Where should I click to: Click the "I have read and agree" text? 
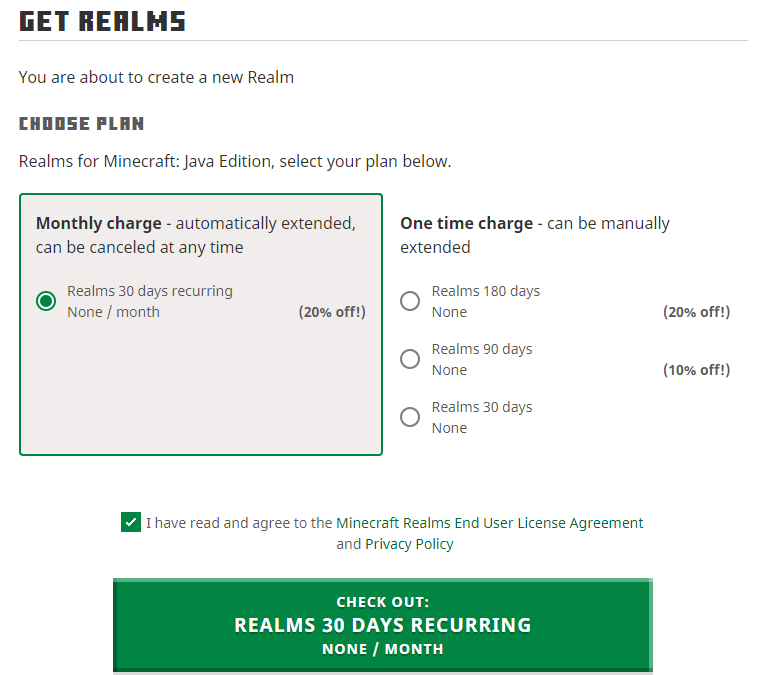point(239,522)
